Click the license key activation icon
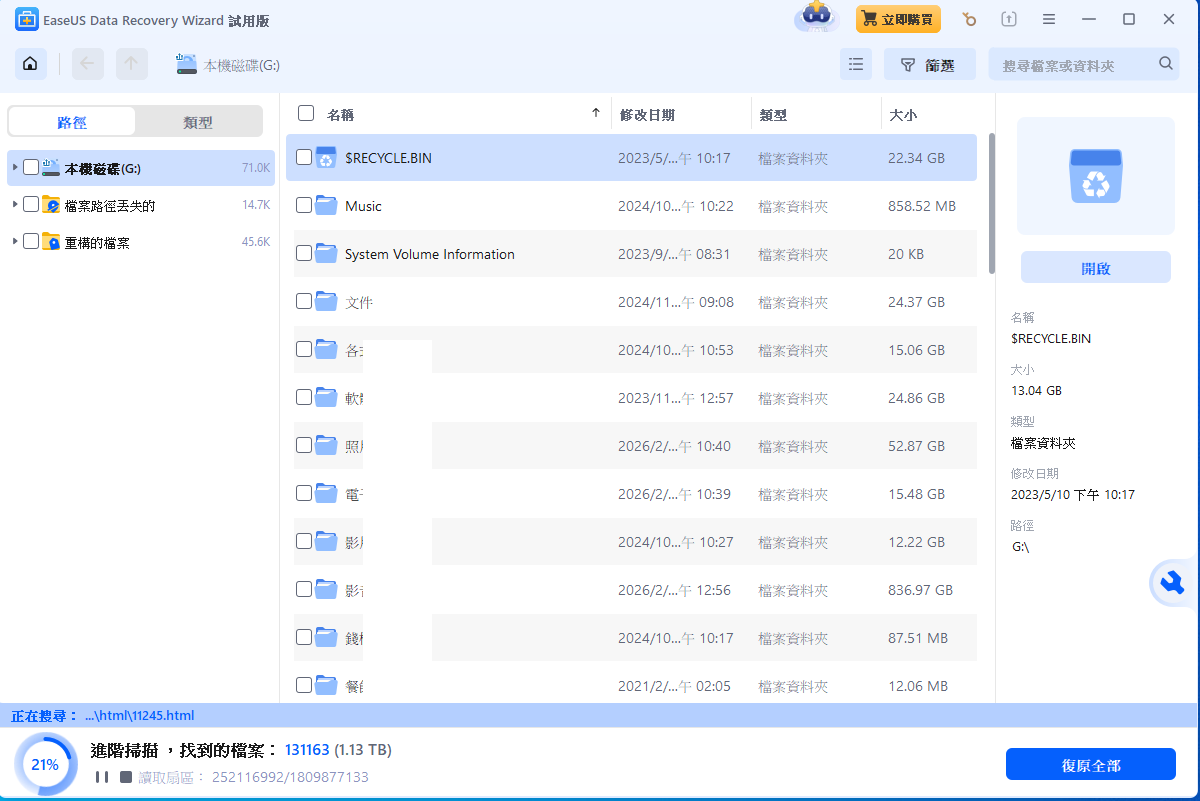This screenshot has width=1200, height=801. tap(969, 18)
